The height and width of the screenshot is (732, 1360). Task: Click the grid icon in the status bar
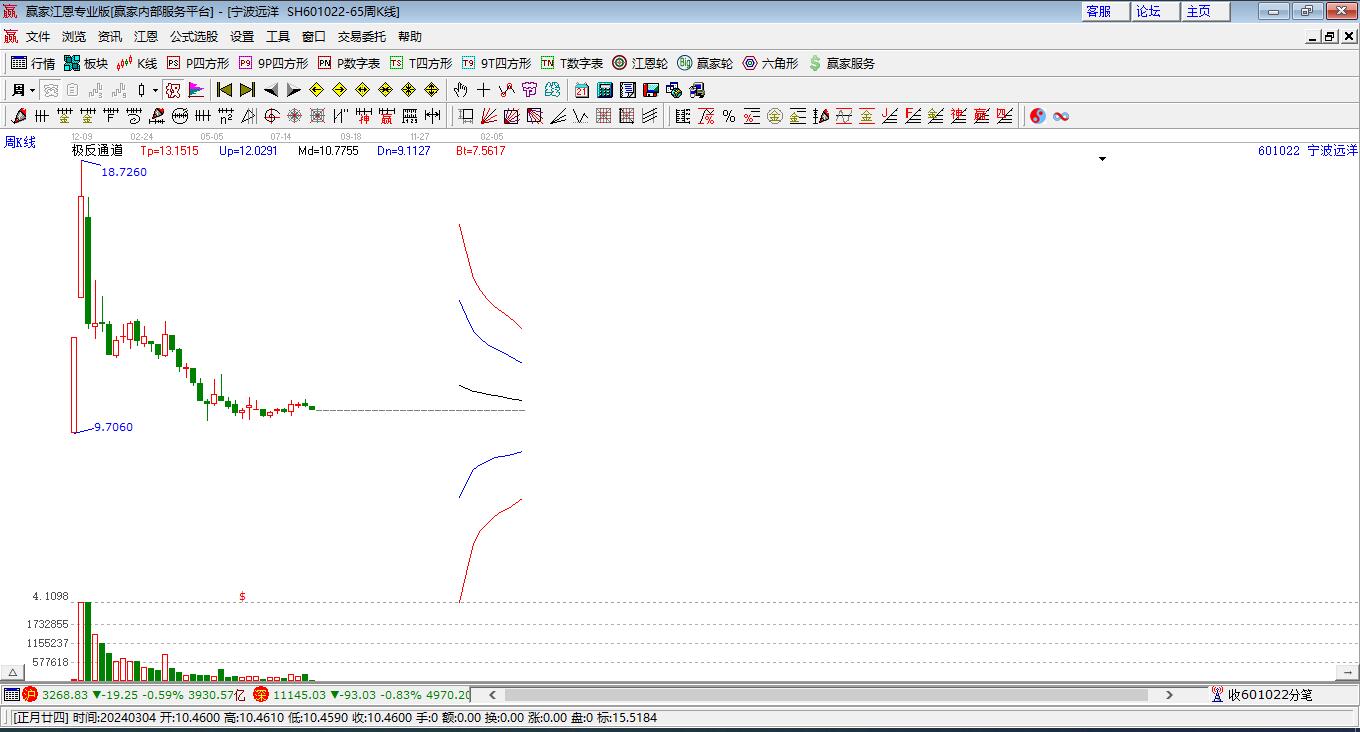pyautogui.click(x=11, y=694)
